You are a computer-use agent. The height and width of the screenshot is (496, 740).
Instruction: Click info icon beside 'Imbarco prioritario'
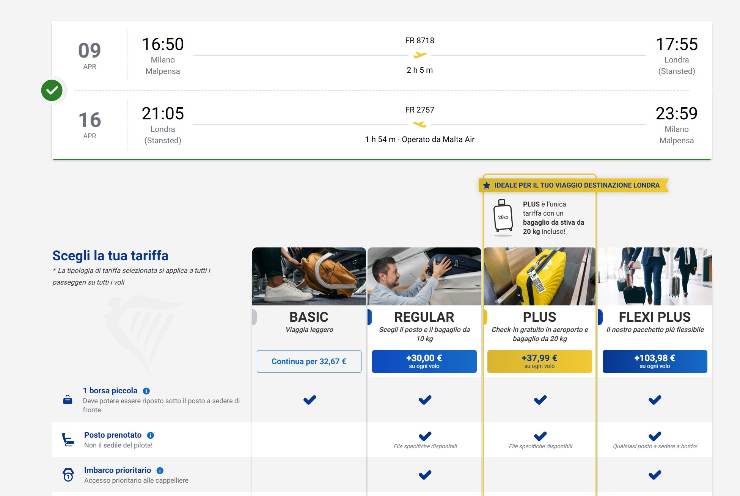click(160, 470)
